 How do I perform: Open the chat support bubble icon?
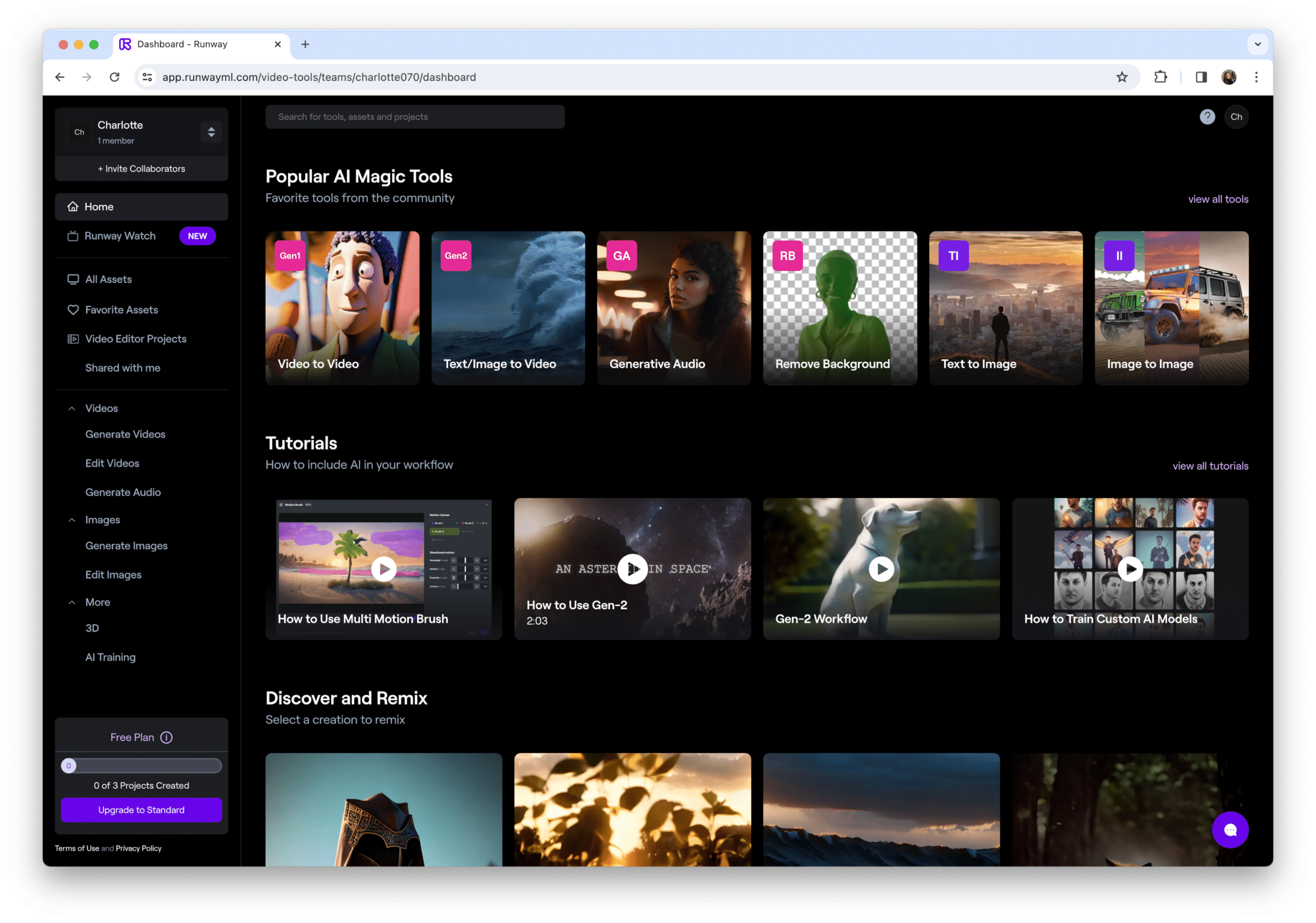(1230, 829)
